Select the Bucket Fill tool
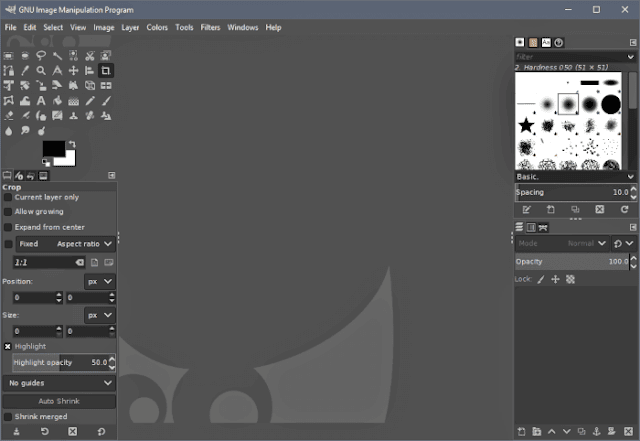Viewport: 640px width, 441px height. 57,101
